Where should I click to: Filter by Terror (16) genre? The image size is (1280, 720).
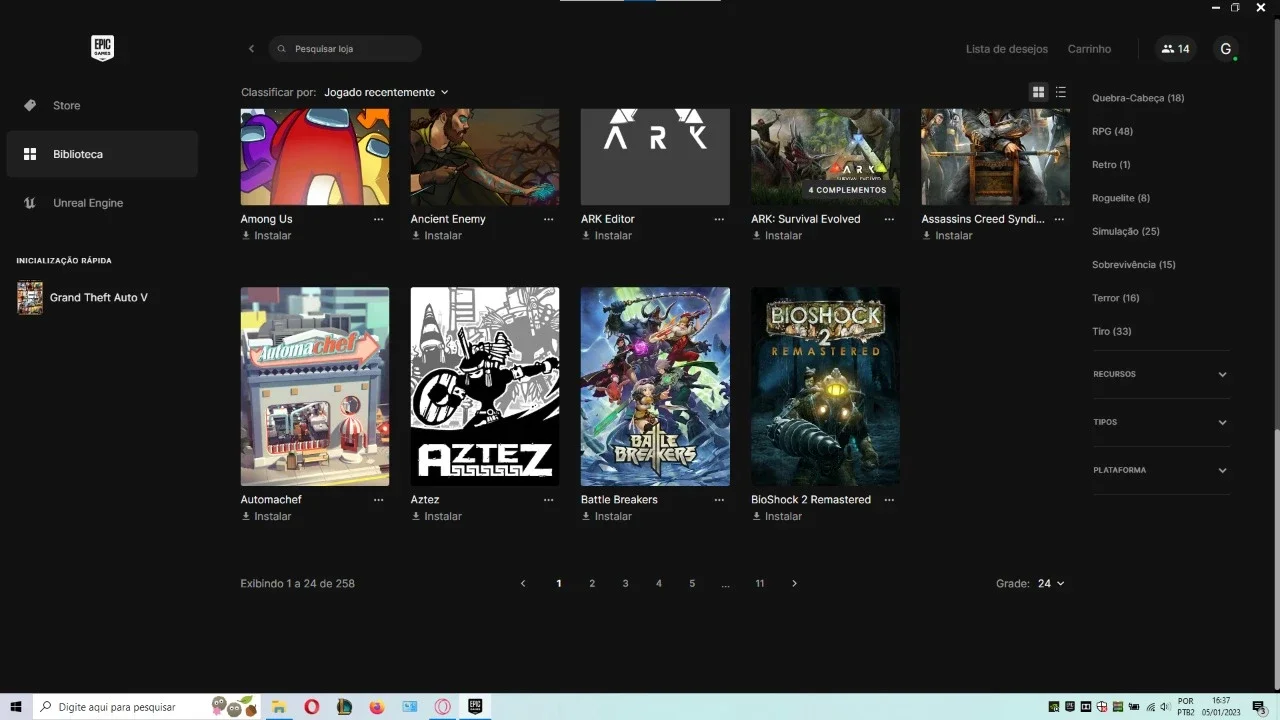click(1116, 298)
